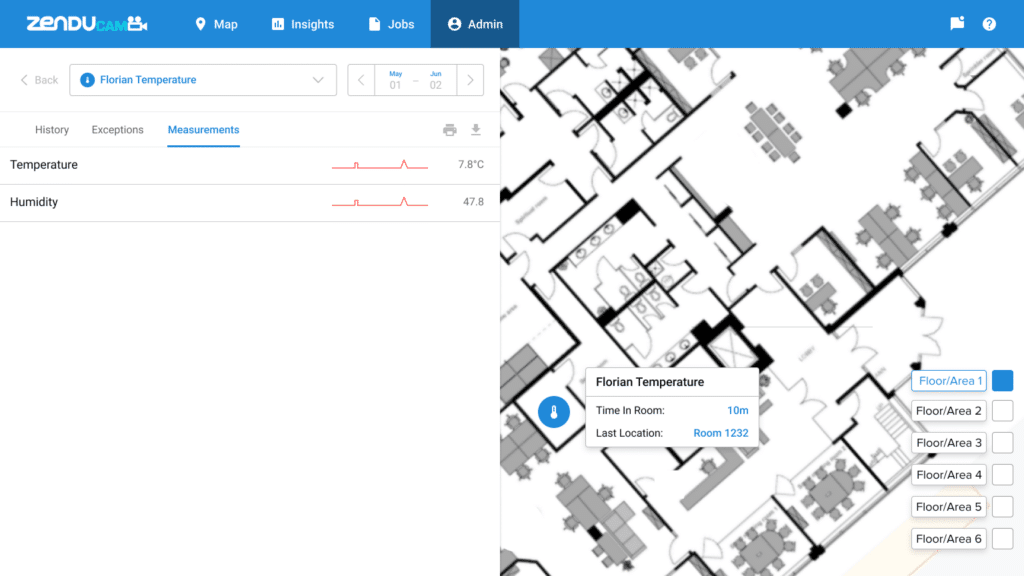Open the Insights menu
The width and height of the screenshot is (1024, 576).
pos(302,24)
